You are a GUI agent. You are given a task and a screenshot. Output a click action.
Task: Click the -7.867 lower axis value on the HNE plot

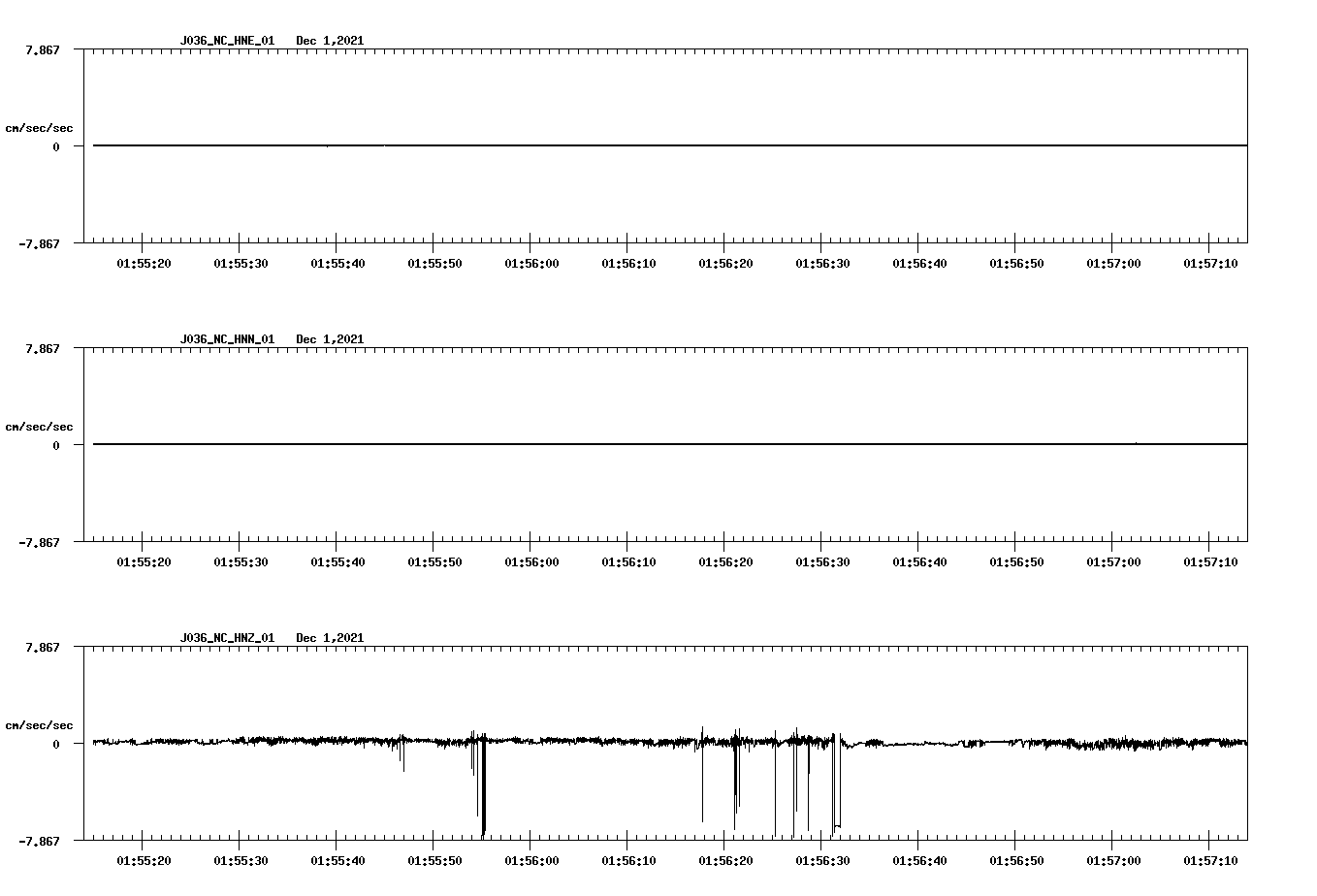click(x=39, y=244)
